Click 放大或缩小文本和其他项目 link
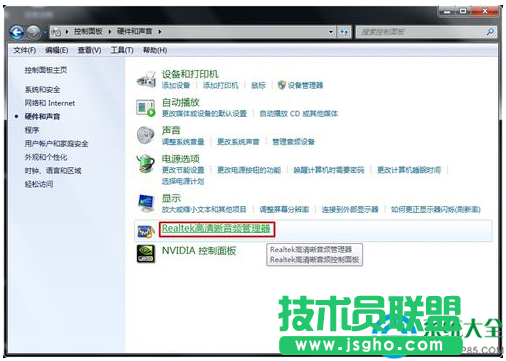This screenshot has width=506, height=361. (204, 209)
